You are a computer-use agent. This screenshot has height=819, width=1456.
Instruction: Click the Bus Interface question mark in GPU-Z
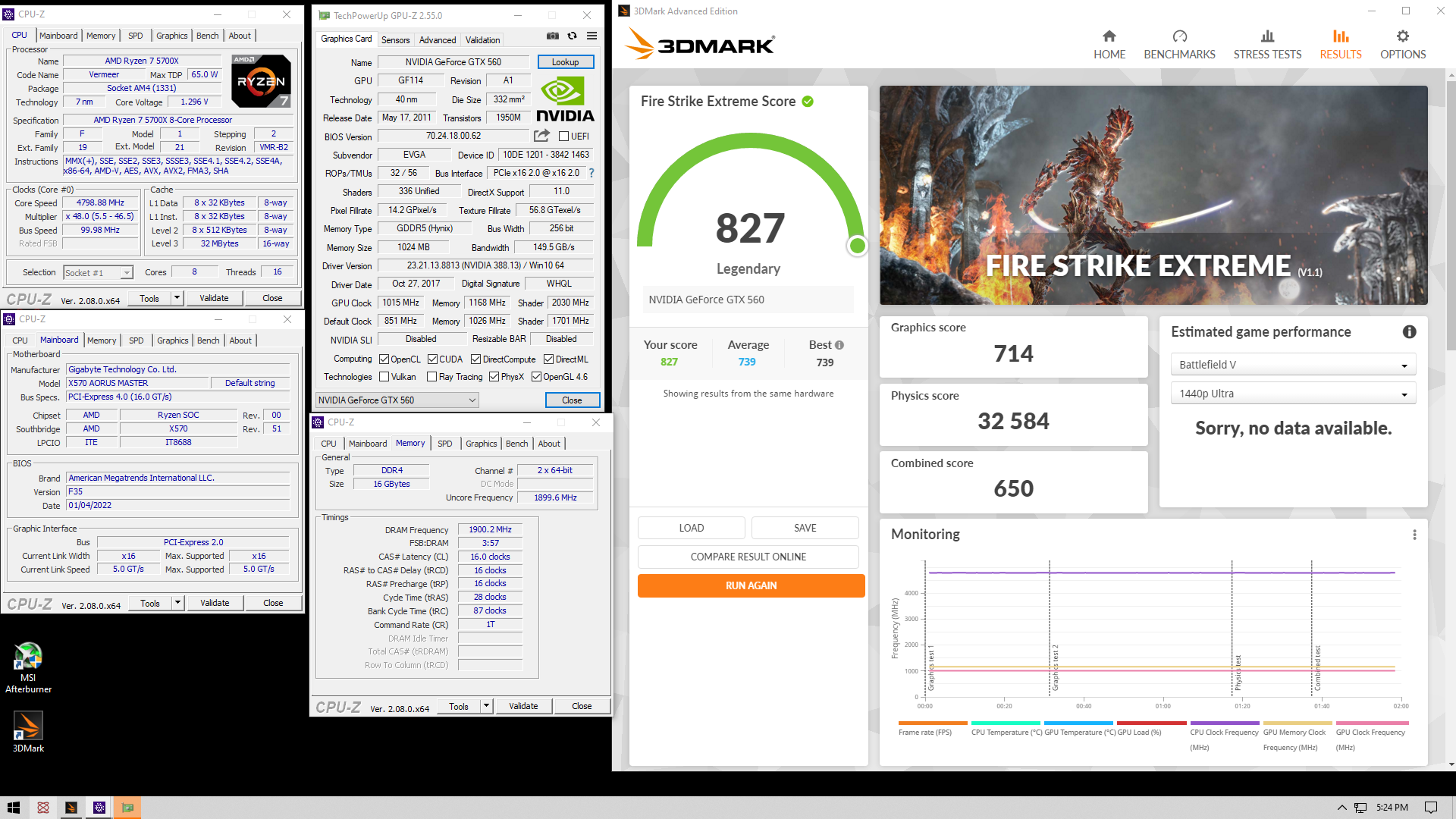coord(591,173)
